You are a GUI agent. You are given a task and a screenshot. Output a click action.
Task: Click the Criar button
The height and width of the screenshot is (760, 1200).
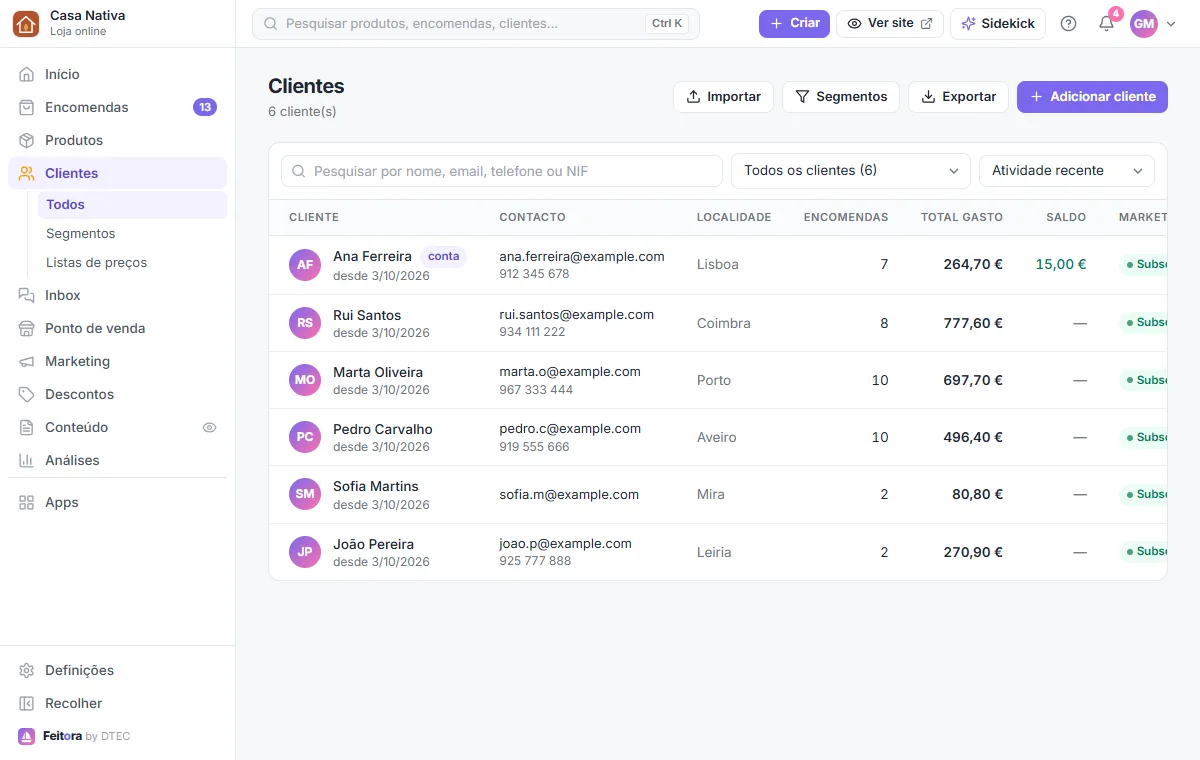794,23
